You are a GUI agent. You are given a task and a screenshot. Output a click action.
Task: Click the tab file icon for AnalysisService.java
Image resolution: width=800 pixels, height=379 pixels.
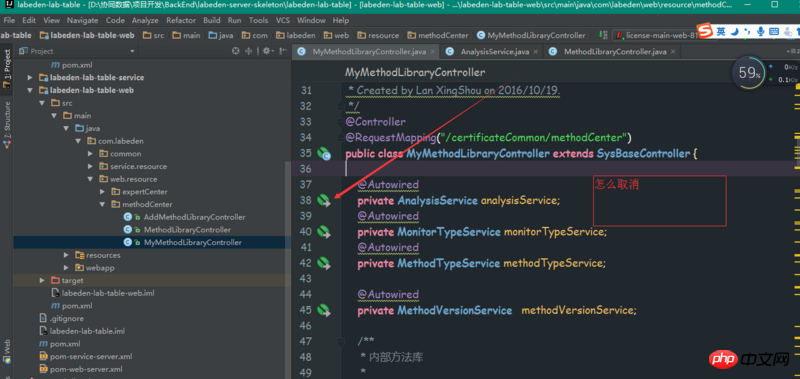449,52
